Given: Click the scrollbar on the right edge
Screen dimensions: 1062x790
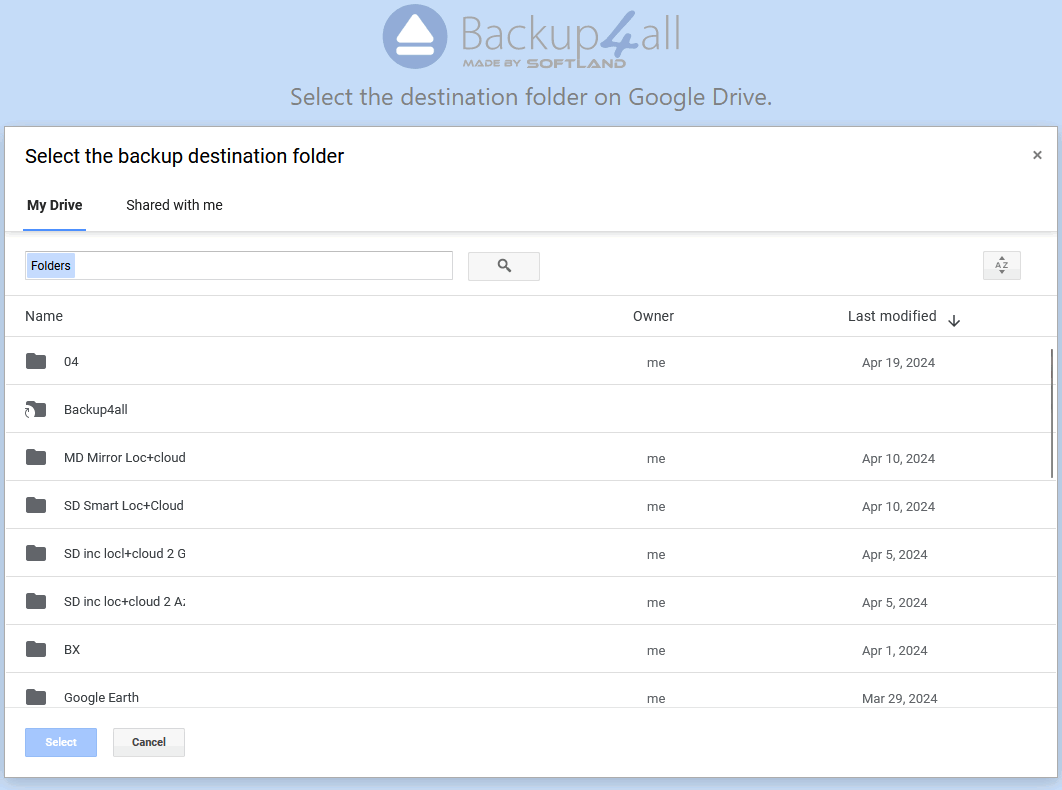Looking at the screenshot, I should 1053,420.
